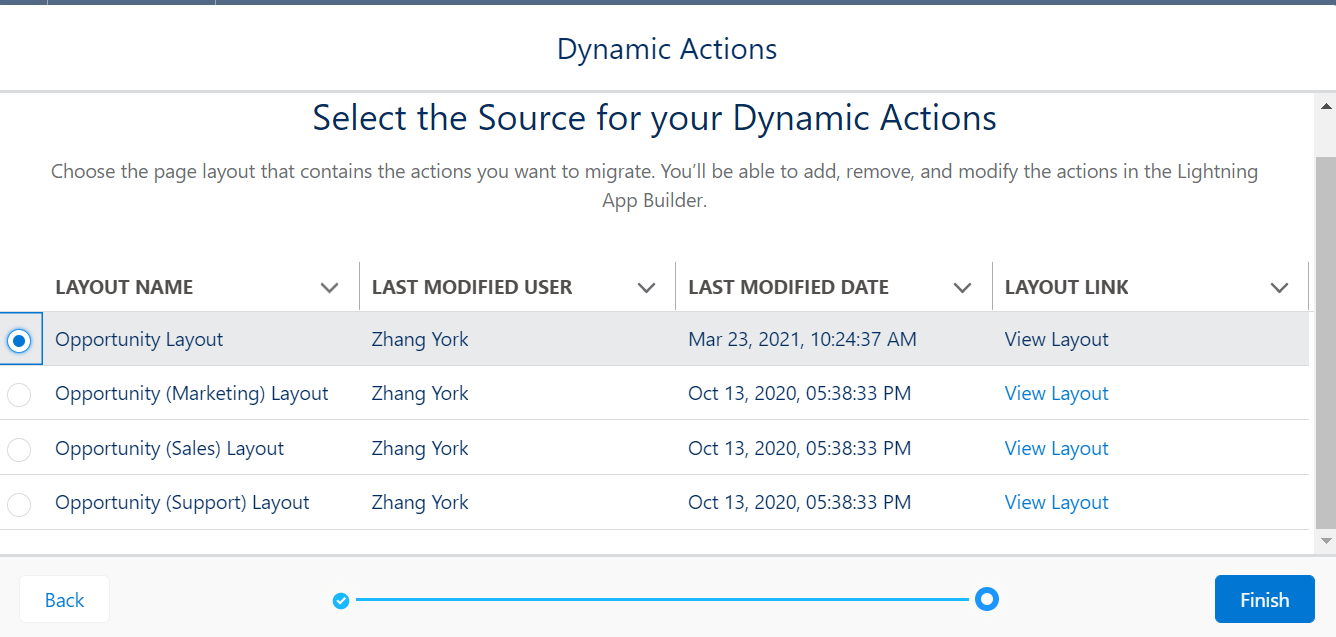
Task: Open the Layout Name column dropdown chevron
Action: (329, 288)
